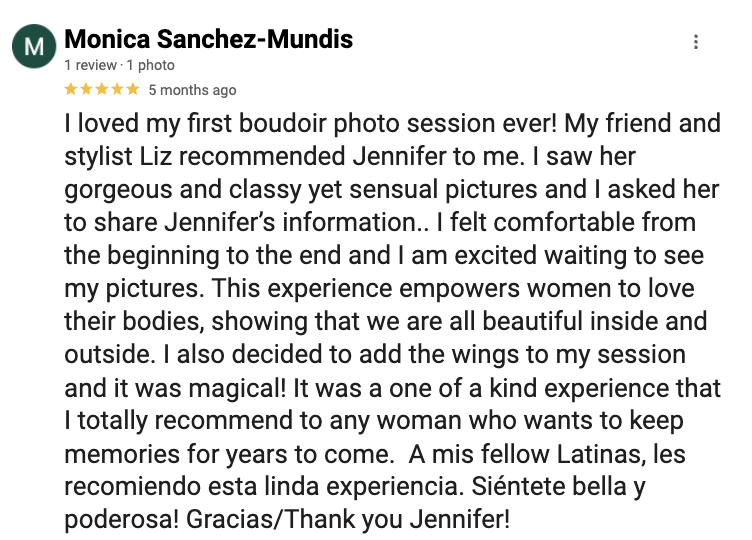Click the green M profile avatar
This screenshot has width=752, height=540.
coord(34,47)
